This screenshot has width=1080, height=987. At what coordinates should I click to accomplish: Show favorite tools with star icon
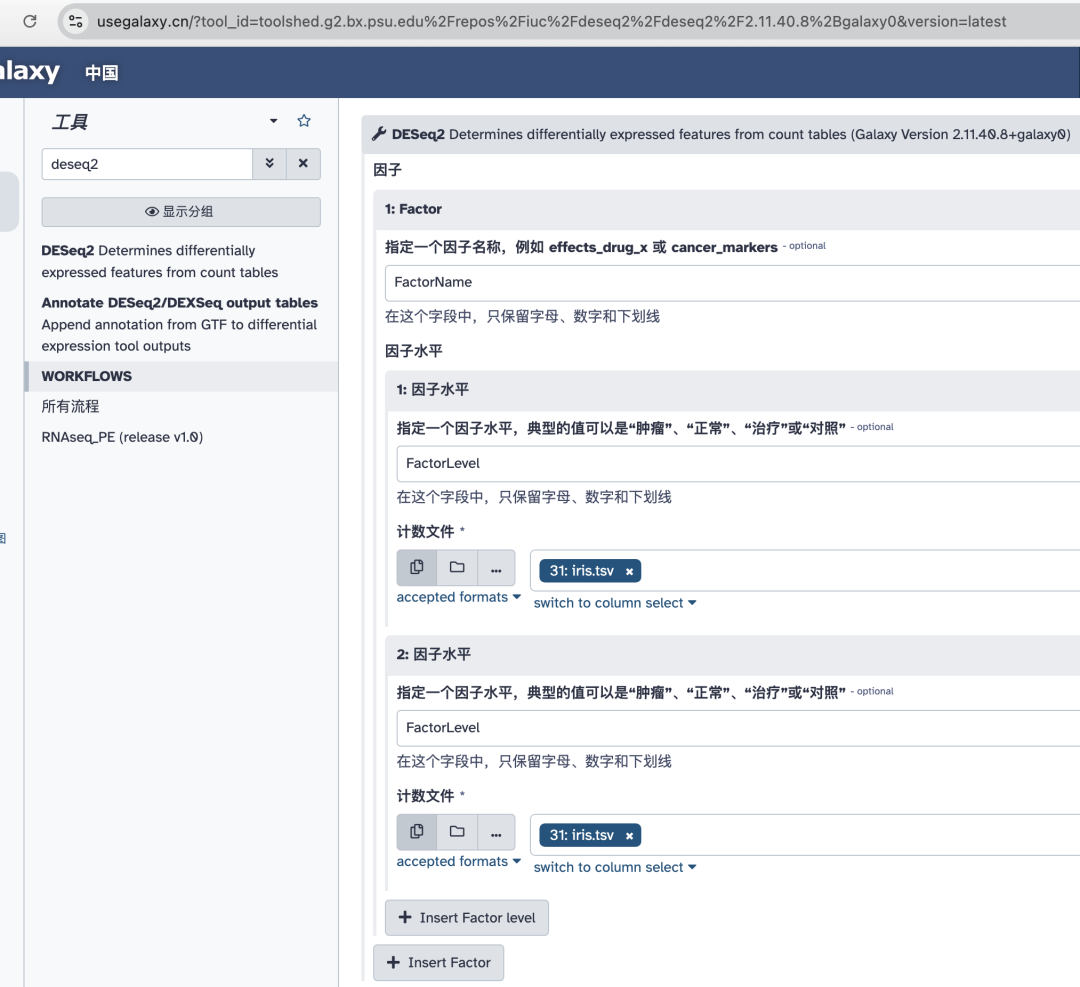pos(304,121)
